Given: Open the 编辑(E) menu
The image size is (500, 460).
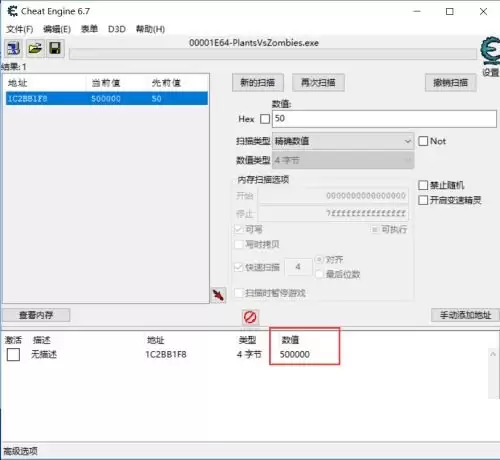Looking at the screenshot, I should click(x=57, y=29).
